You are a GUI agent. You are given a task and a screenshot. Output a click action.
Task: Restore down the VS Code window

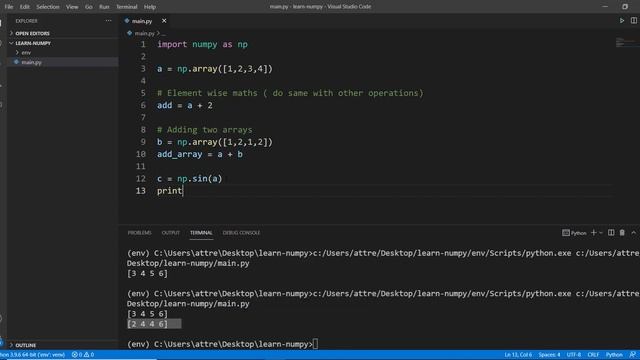[x=625, y=7]
